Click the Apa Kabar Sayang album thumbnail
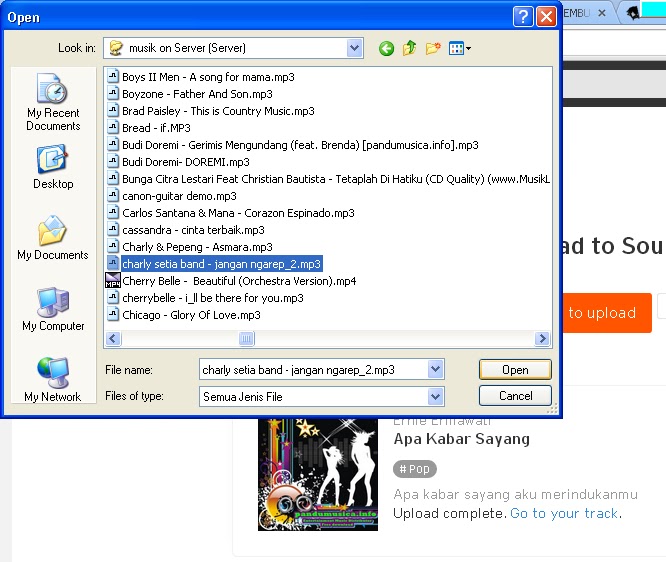Viewport: 666px width, 562px height. coord(318,474)
